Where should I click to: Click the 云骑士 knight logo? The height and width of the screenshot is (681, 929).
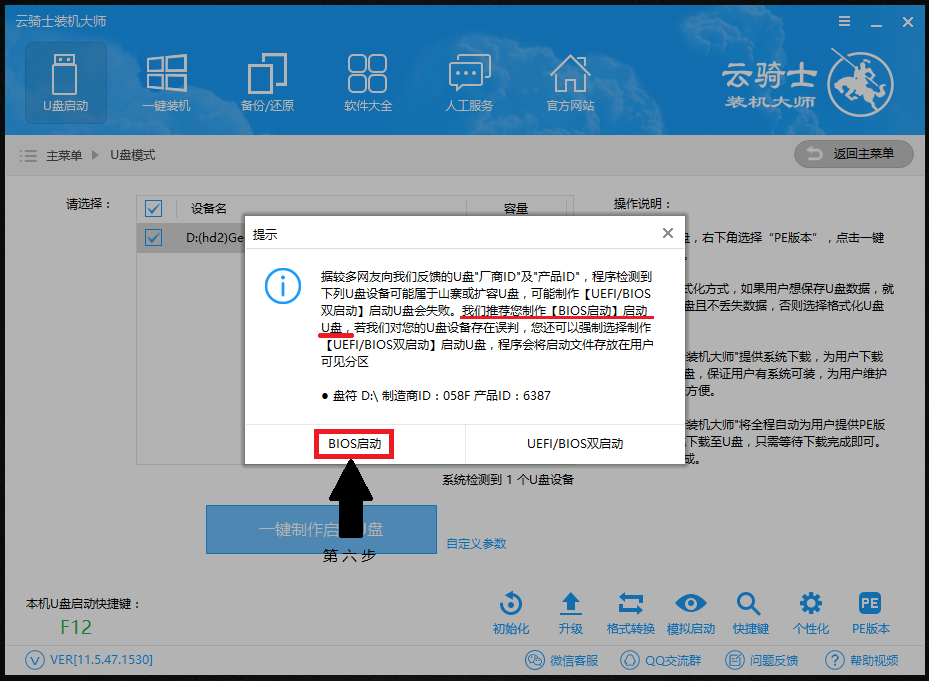coord(860,83)
